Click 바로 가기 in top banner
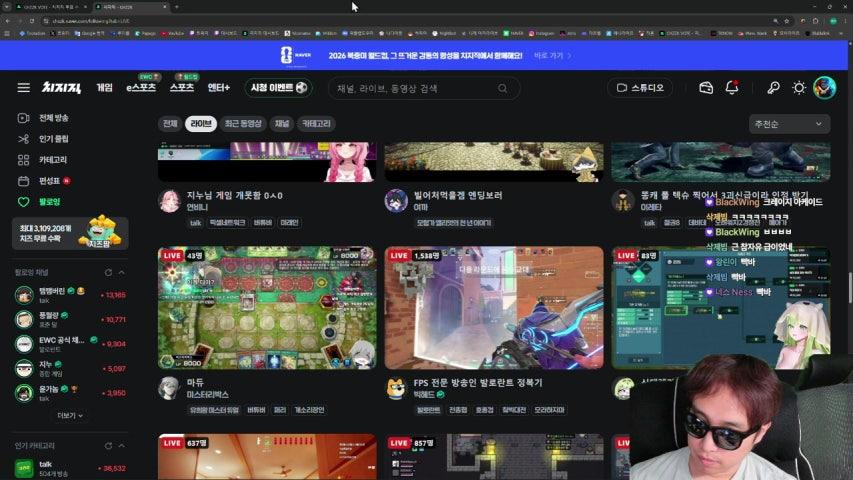853x480 pixels. [x=552, y=56]
